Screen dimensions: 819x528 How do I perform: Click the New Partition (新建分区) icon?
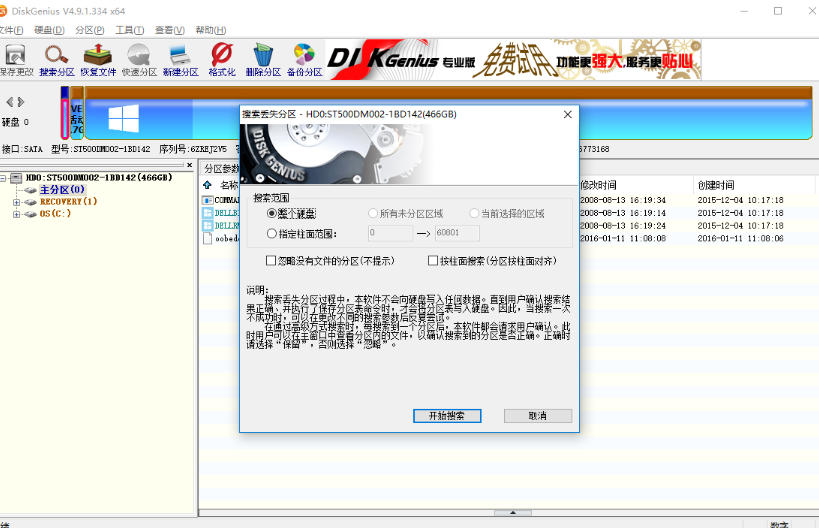(x=180, y=60)
